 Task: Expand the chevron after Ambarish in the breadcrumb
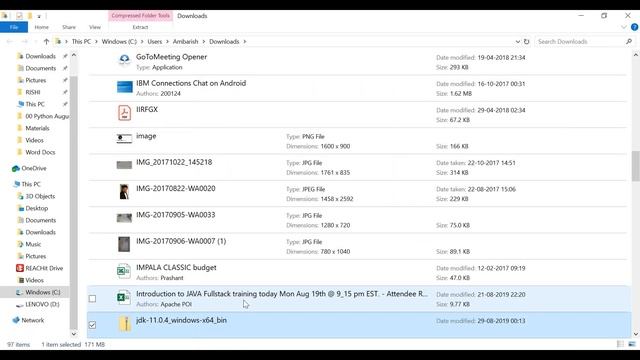(x=204, y=42)
